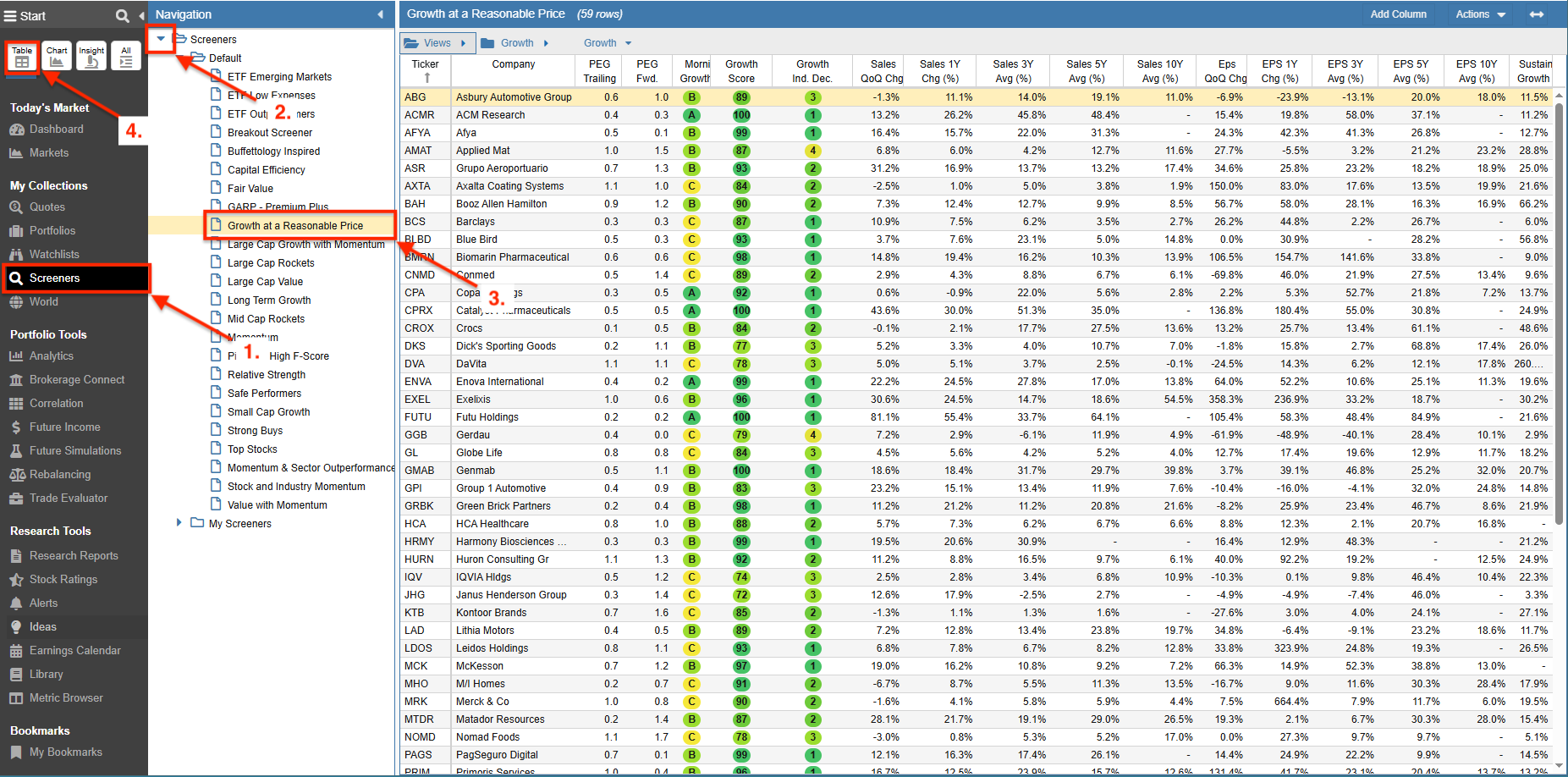Open the Views dropdown

pos(436,43)
